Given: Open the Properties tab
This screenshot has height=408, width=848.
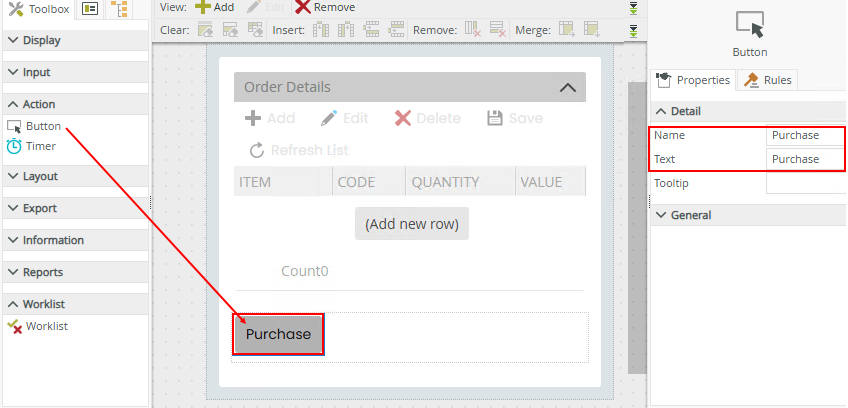Looking at the screenshot, I should point(693,80).
